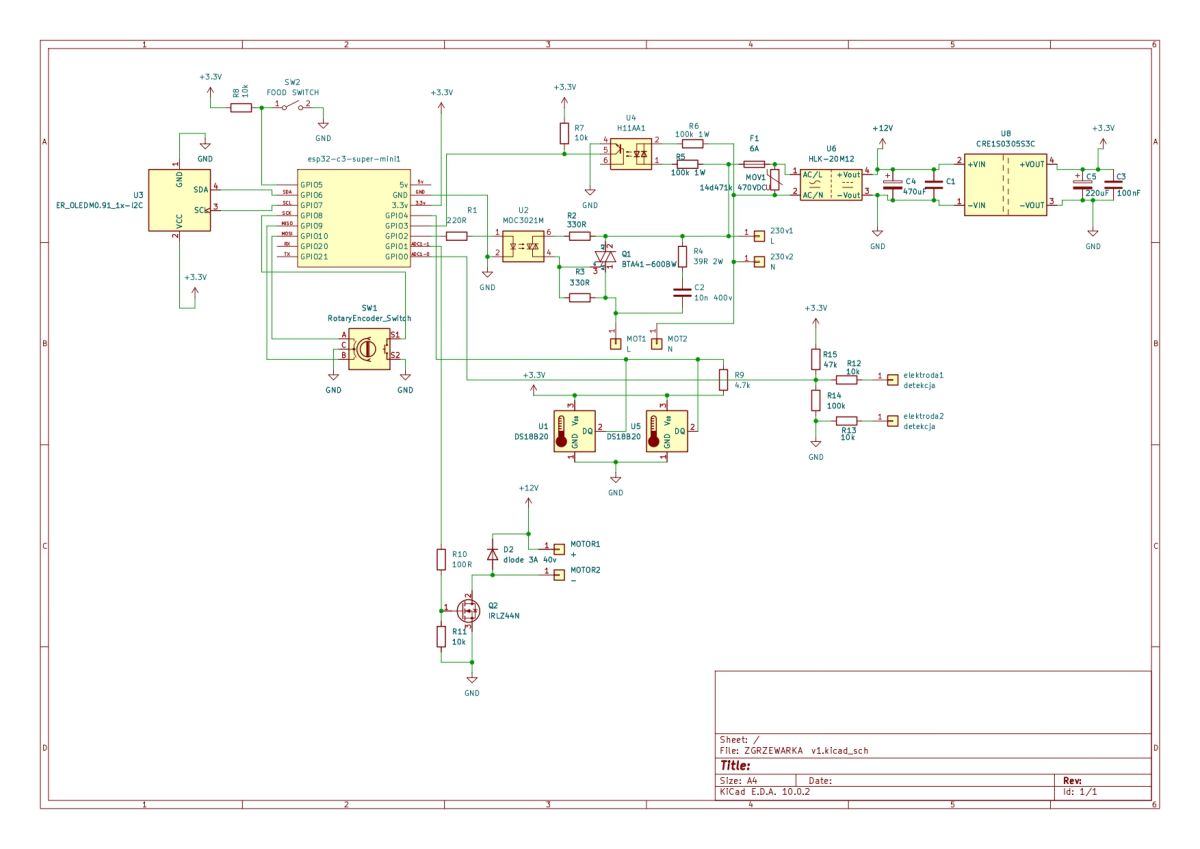Click the F1 6A fuse symbol
The width and height of the screenshot is (1200, 849).
(755, 163)
